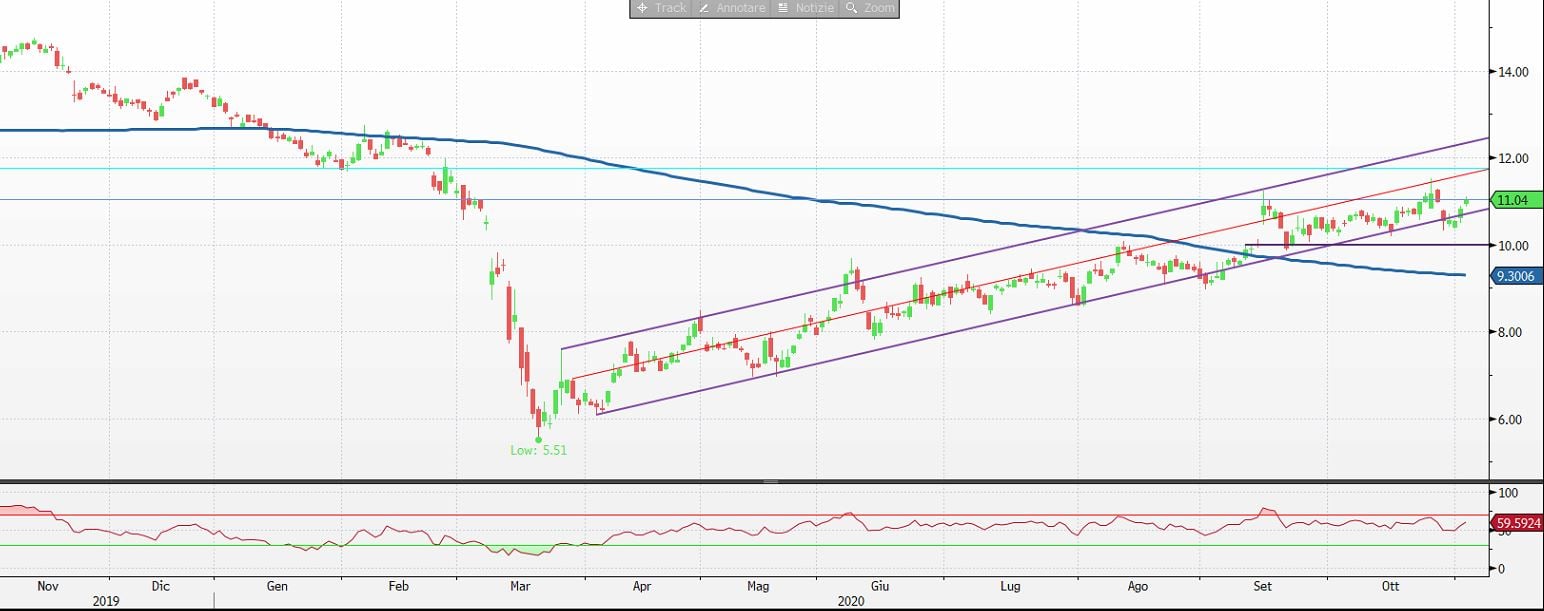Click the Low: 5.51 label
This screenshot has height=611, width=1544.
(x=539, y=451)
